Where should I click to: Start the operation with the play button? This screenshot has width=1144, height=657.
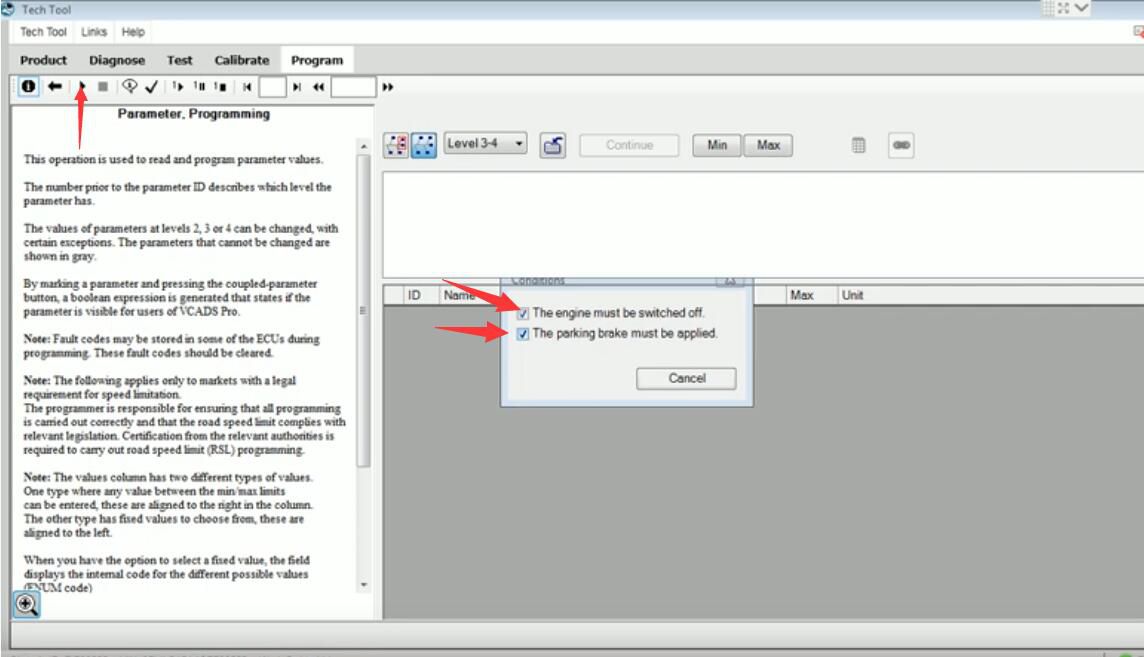click(x=82, y=86)
